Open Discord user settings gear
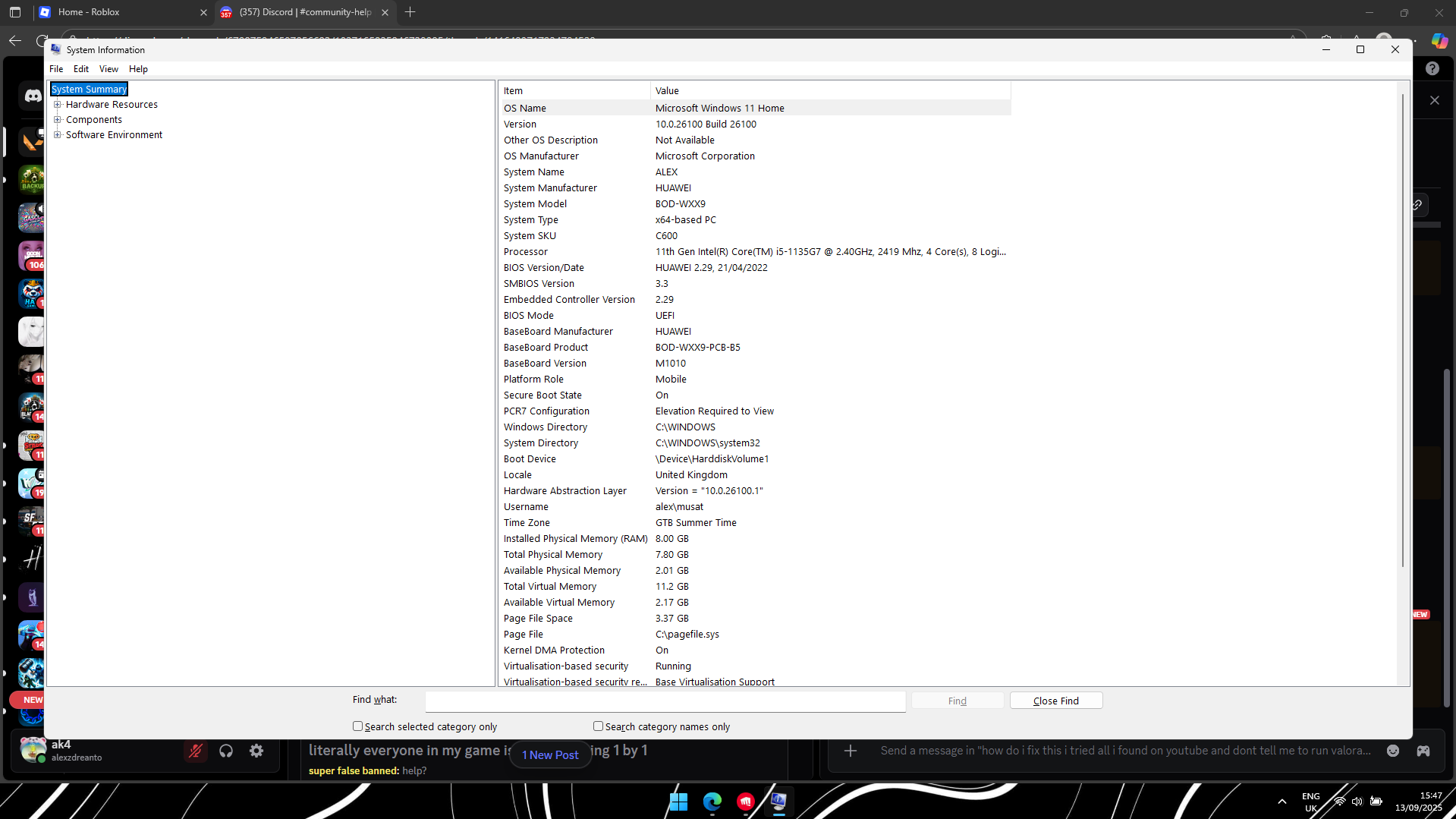 (x=256, y=751)
